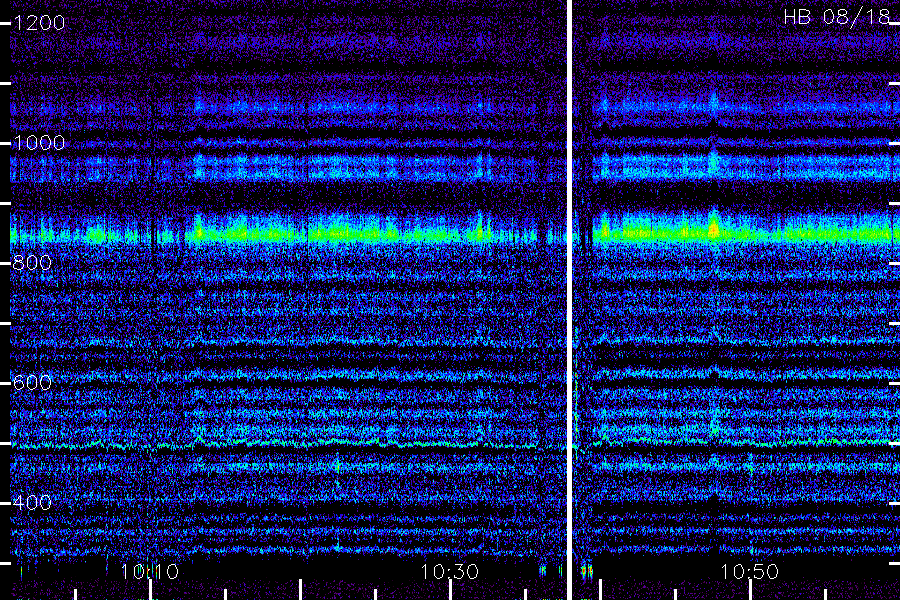The image size is (900, 600).
Task: Click the 600 frequency axis label
Action: [x=32, y=383]
